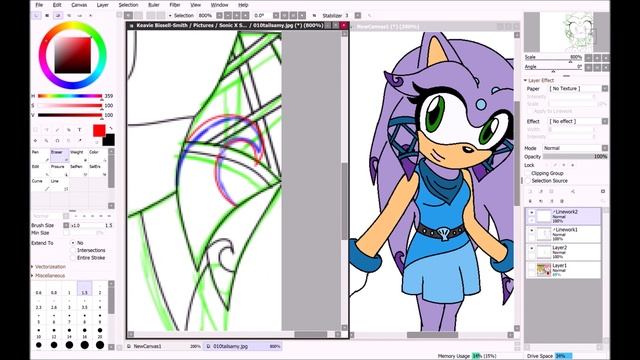Image resolution: width=640 pixels, height=360 pixels.
Task: Click the layer Opacity slider
Action: 575,157
